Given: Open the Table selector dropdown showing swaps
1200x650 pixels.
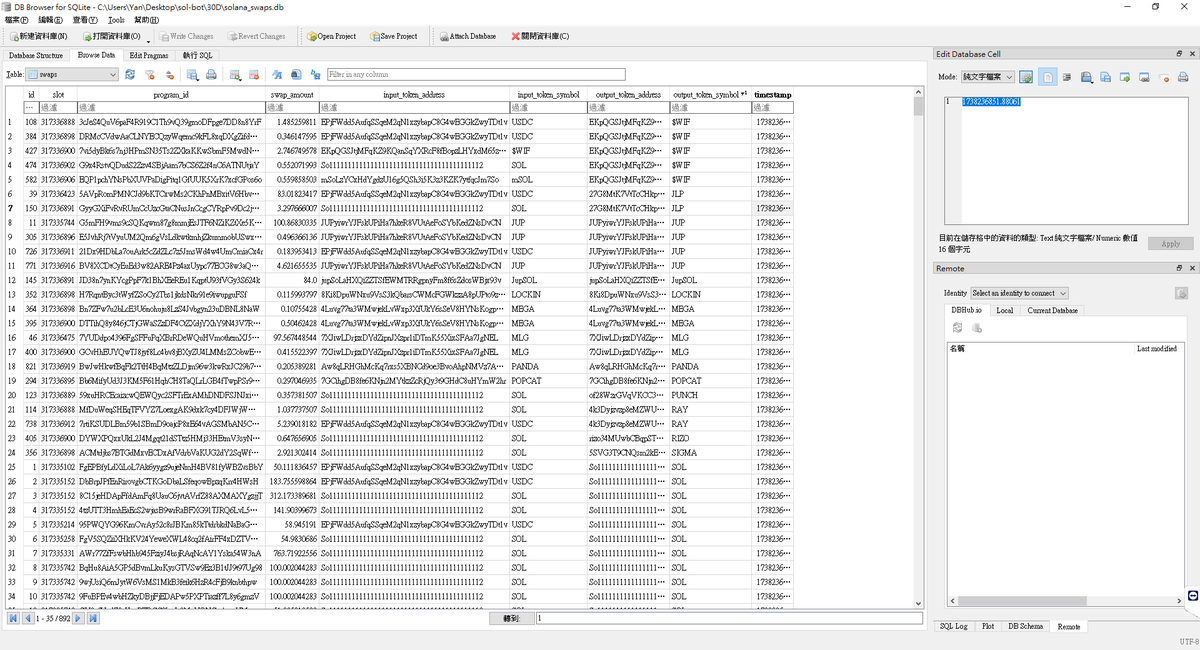Looking at the screenshot, I should (x=78, y=75).
